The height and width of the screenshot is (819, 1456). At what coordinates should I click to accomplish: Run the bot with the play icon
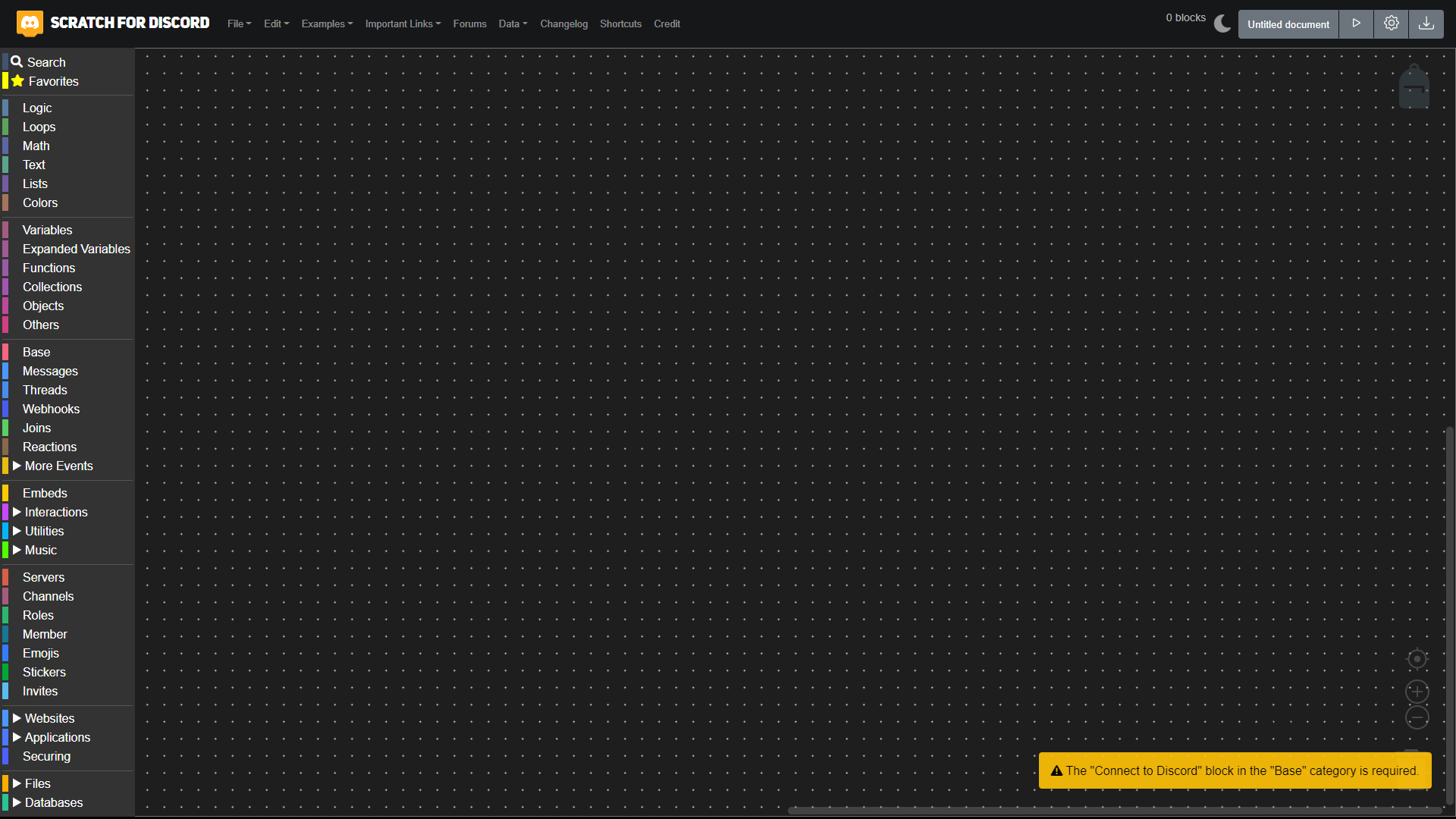click(1356, 24)
